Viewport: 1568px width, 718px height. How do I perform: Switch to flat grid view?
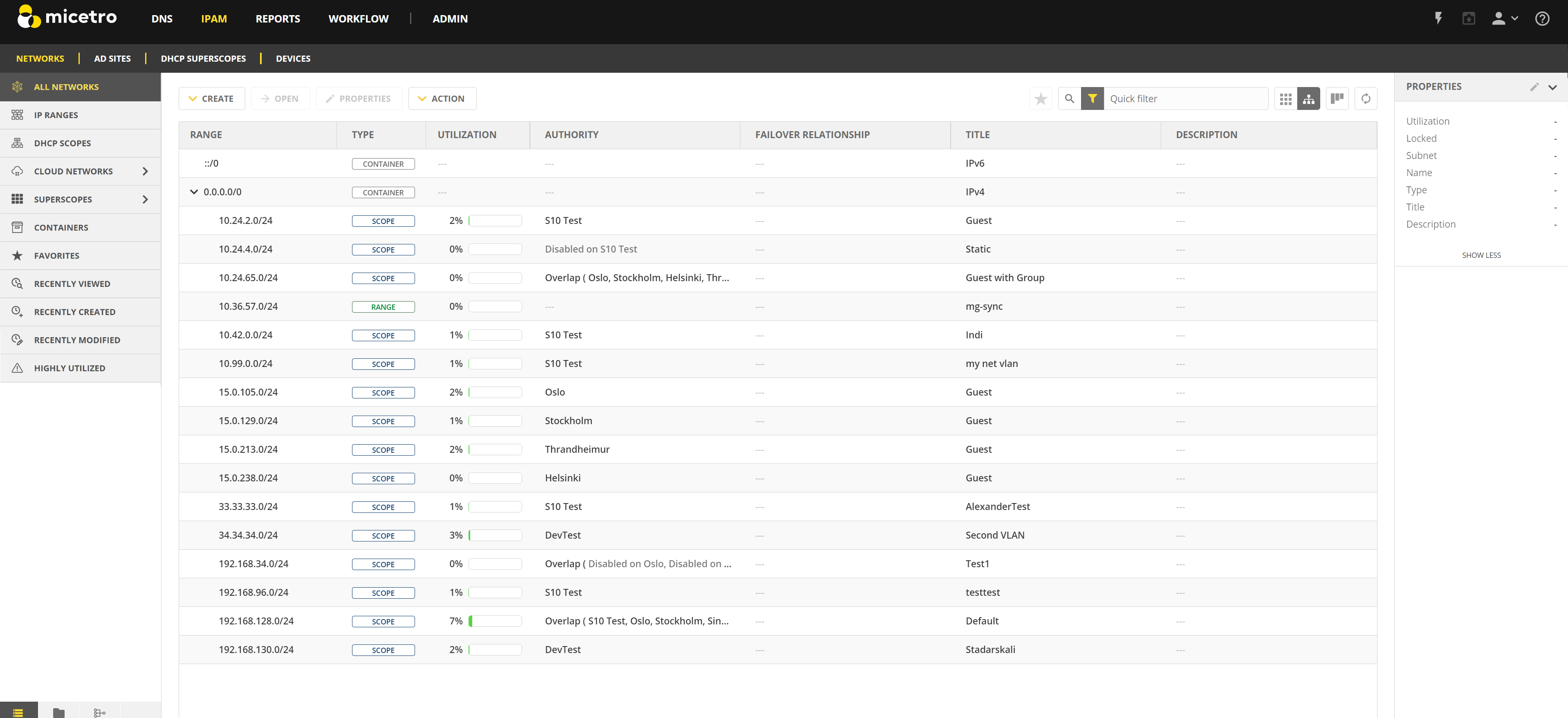1285,98
